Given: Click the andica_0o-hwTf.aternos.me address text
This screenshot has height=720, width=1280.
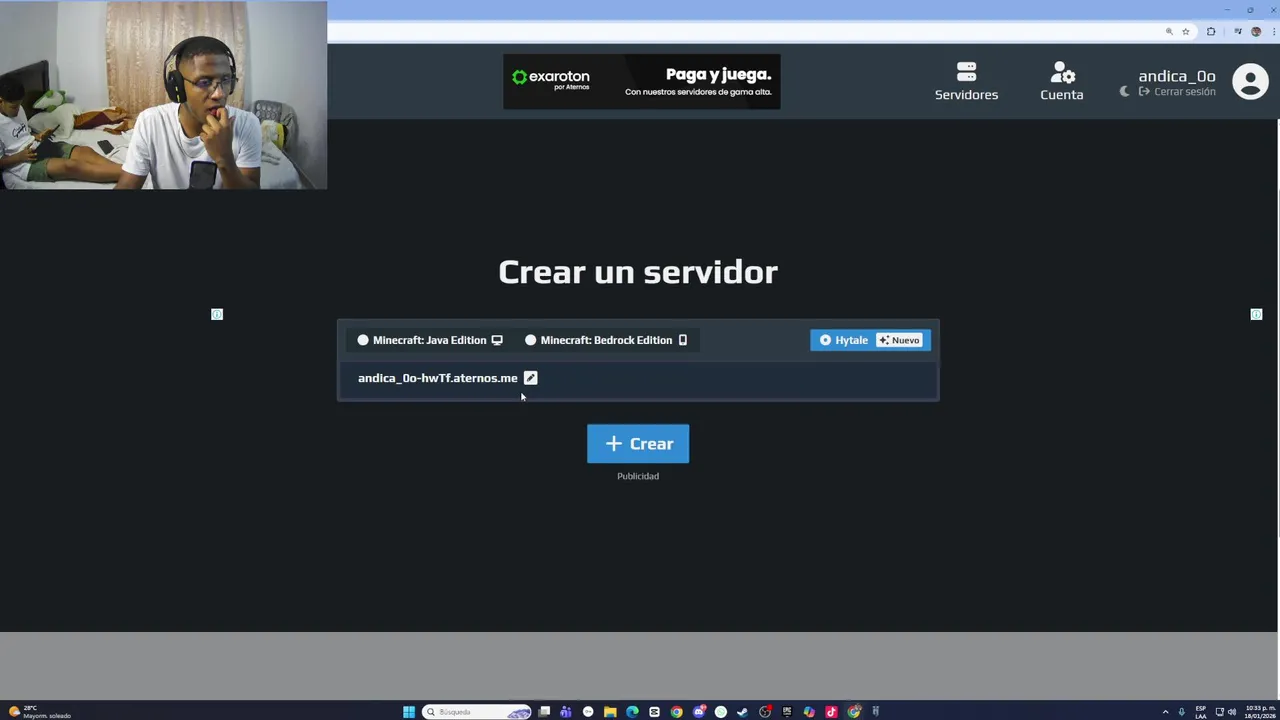Looking at the screenshot, I should coord(438,378).
